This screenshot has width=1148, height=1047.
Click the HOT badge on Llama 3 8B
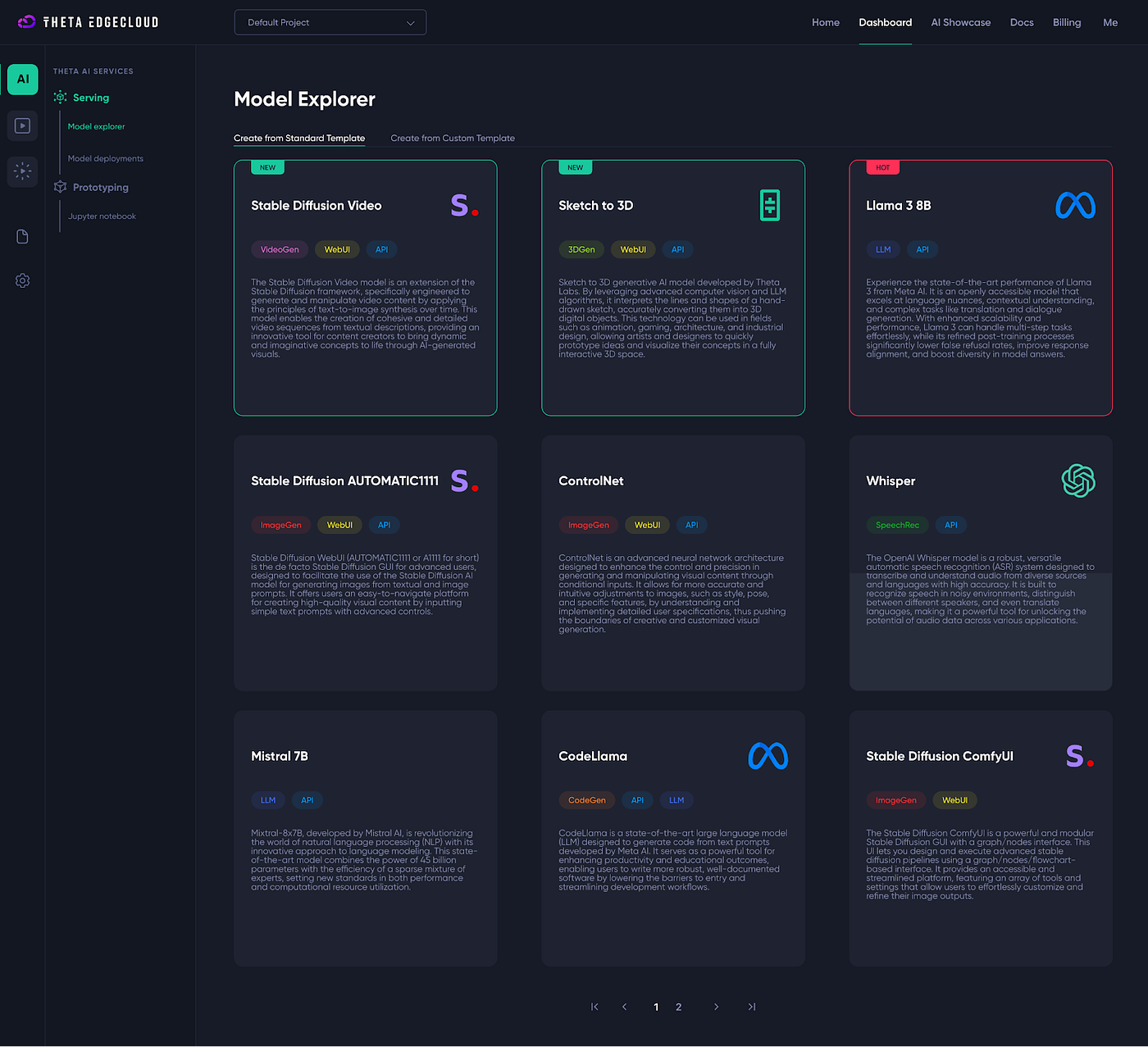click(883, 167)
